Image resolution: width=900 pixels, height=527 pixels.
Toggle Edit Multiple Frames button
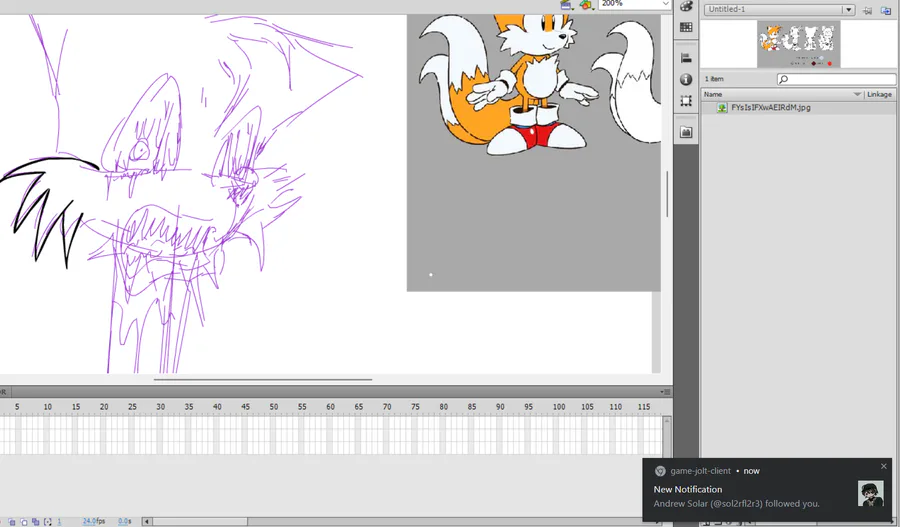tap(36, 522)
